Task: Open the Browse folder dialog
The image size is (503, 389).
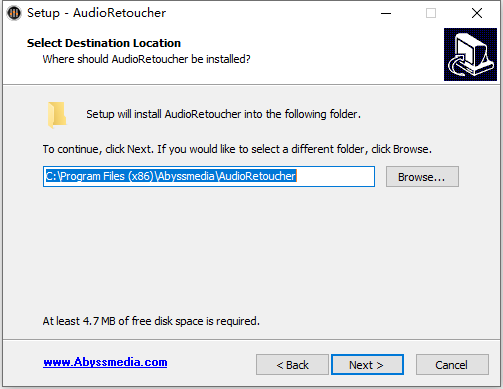Action: (422, 177)
